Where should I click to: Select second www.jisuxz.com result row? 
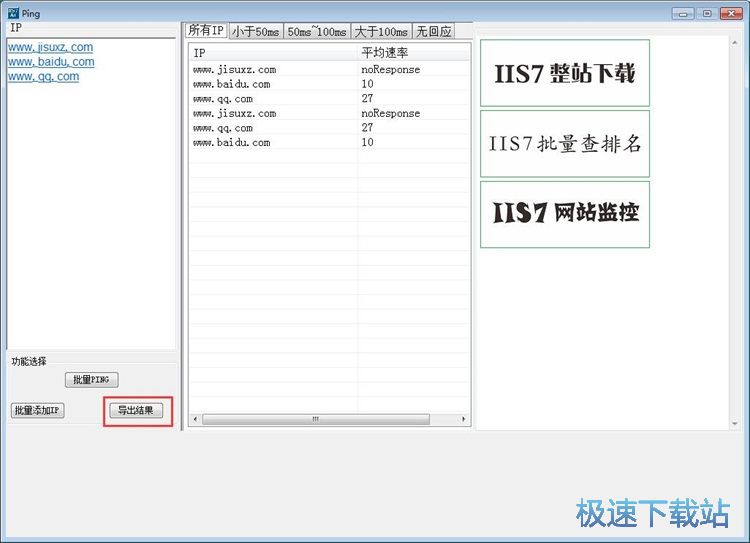point(330,113)
